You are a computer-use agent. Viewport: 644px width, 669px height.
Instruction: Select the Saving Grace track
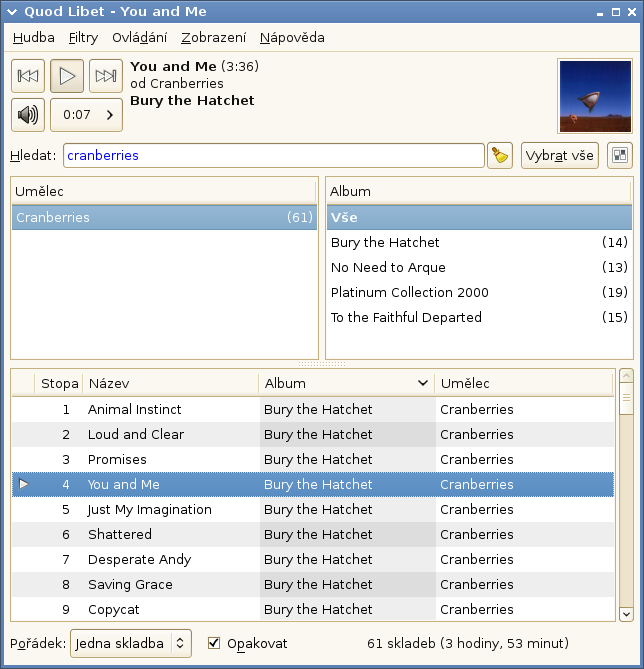click(x=313, y=584)
